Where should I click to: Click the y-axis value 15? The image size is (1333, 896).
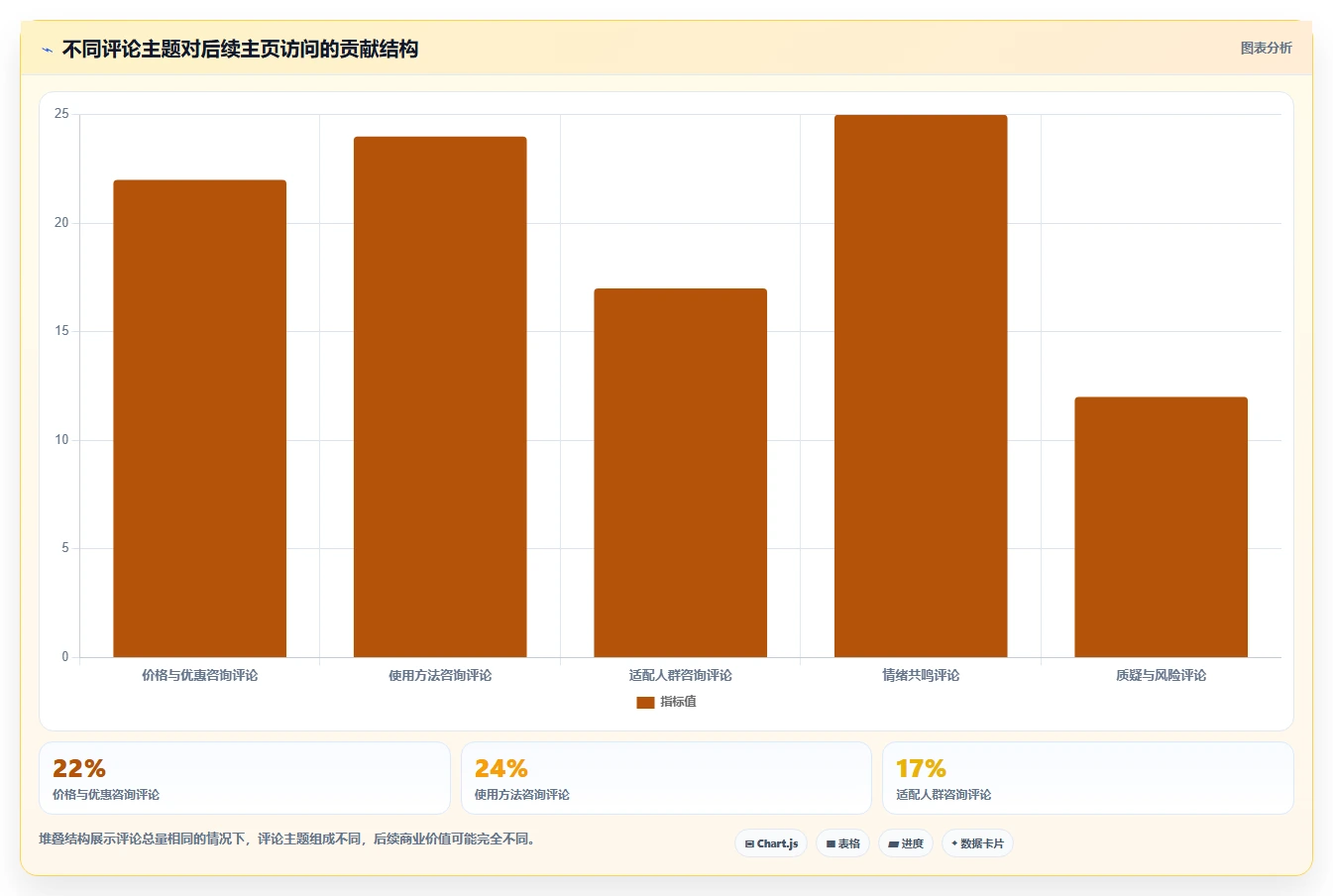click(61, 331)
